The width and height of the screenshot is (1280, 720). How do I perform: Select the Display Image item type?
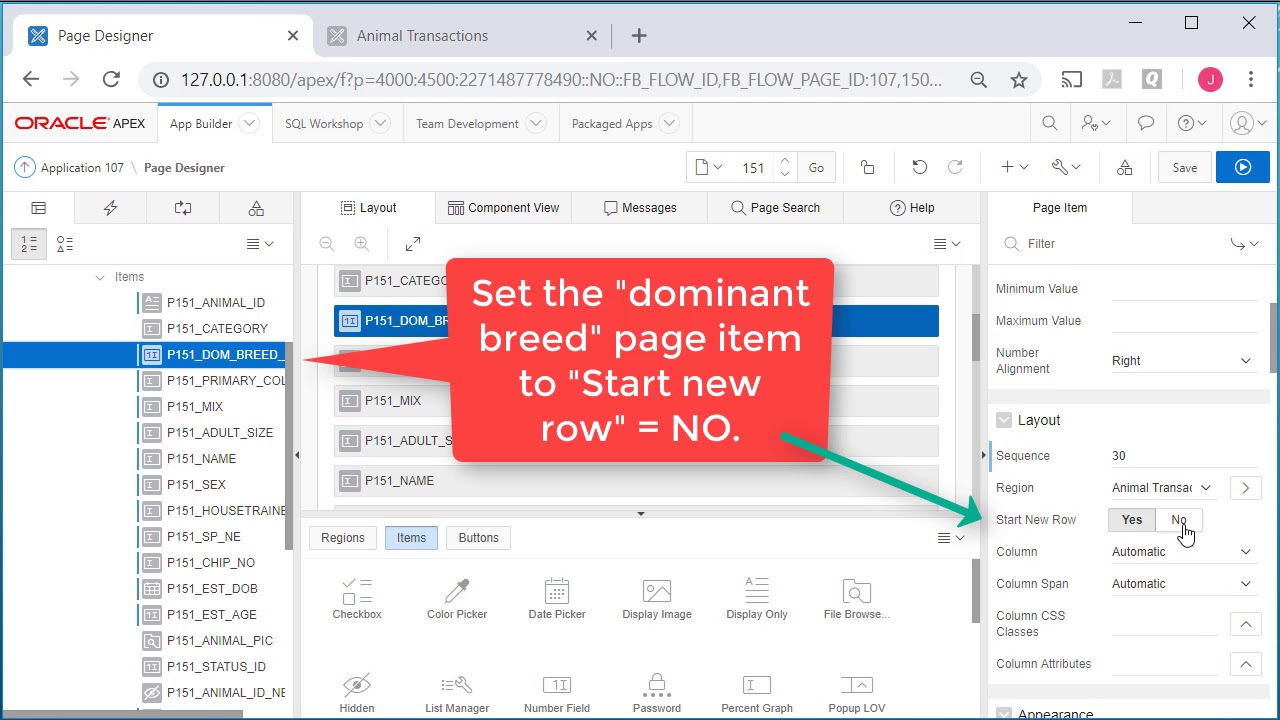point(657,599)
